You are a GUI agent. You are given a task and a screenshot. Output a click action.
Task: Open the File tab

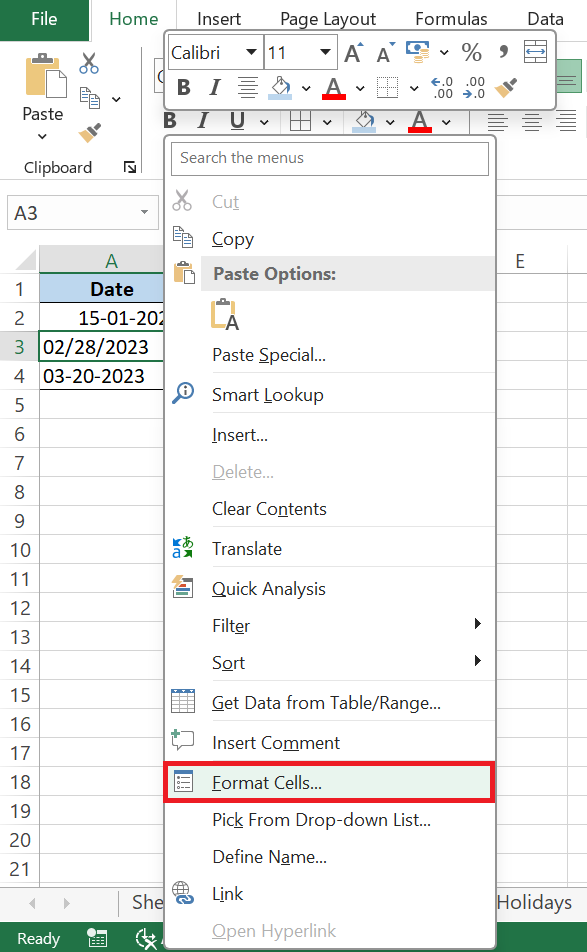point(44,19)
